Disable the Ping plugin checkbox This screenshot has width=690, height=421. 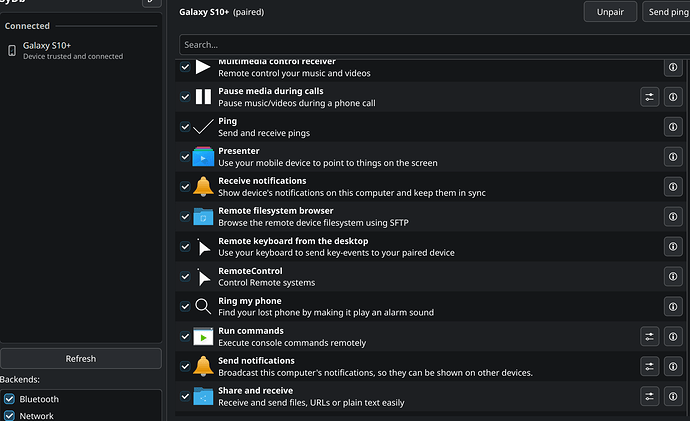point(185,127)
